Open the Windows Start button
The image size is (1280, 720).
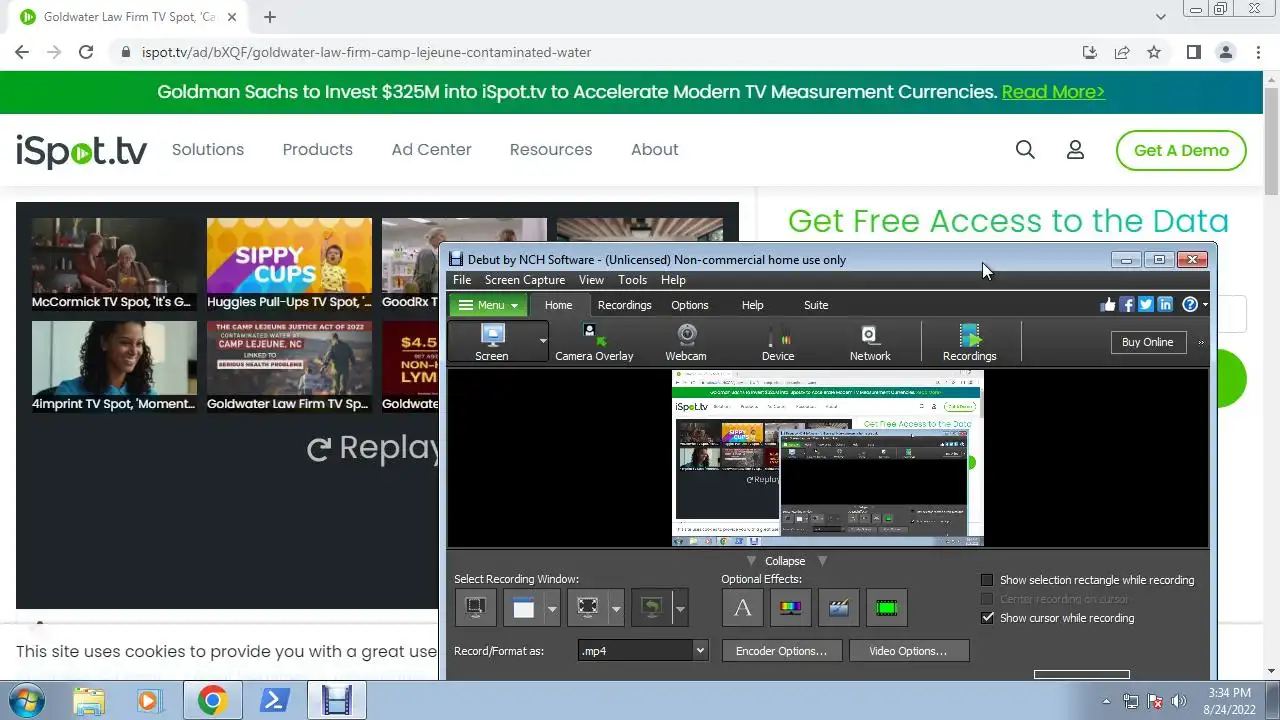click(x=29, y=701)
